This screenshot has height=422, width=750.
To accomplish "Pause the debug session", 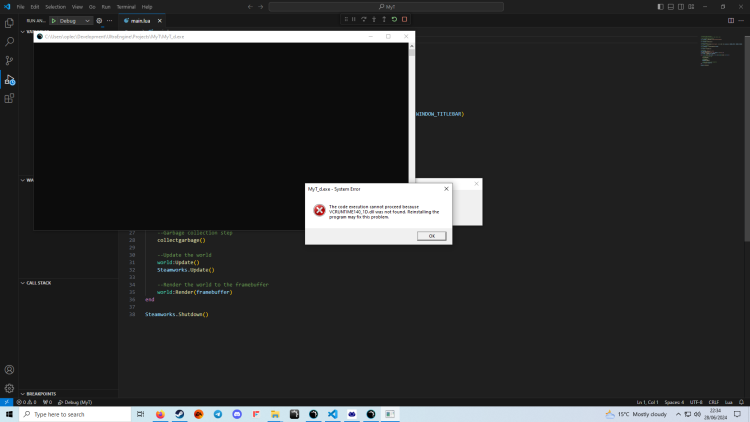I will coord(353,19).
